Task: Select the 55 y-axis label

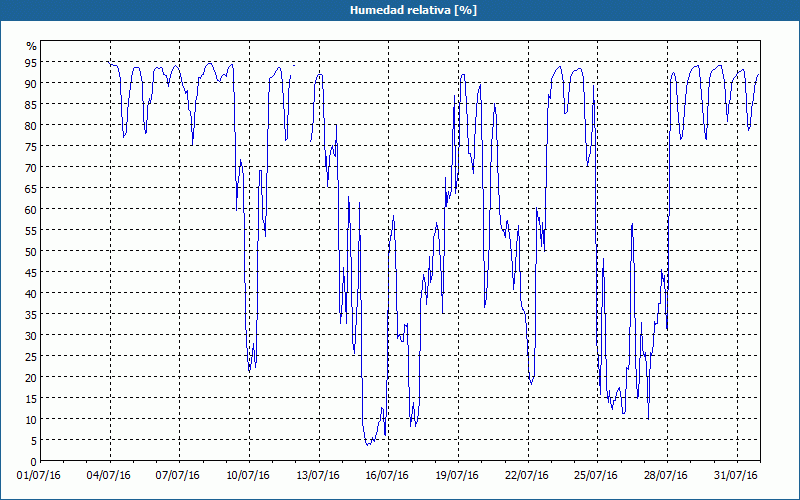Action: 31,230
